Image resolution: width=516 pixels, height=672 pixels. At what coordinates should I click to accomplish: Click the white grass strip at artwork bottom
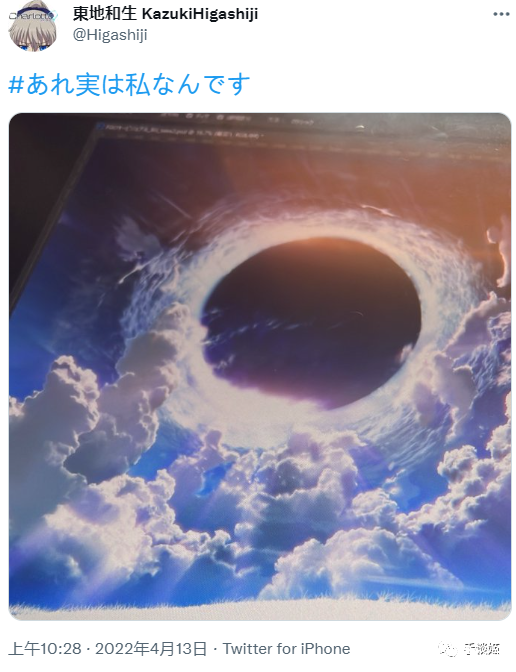(x=260, y=609)
